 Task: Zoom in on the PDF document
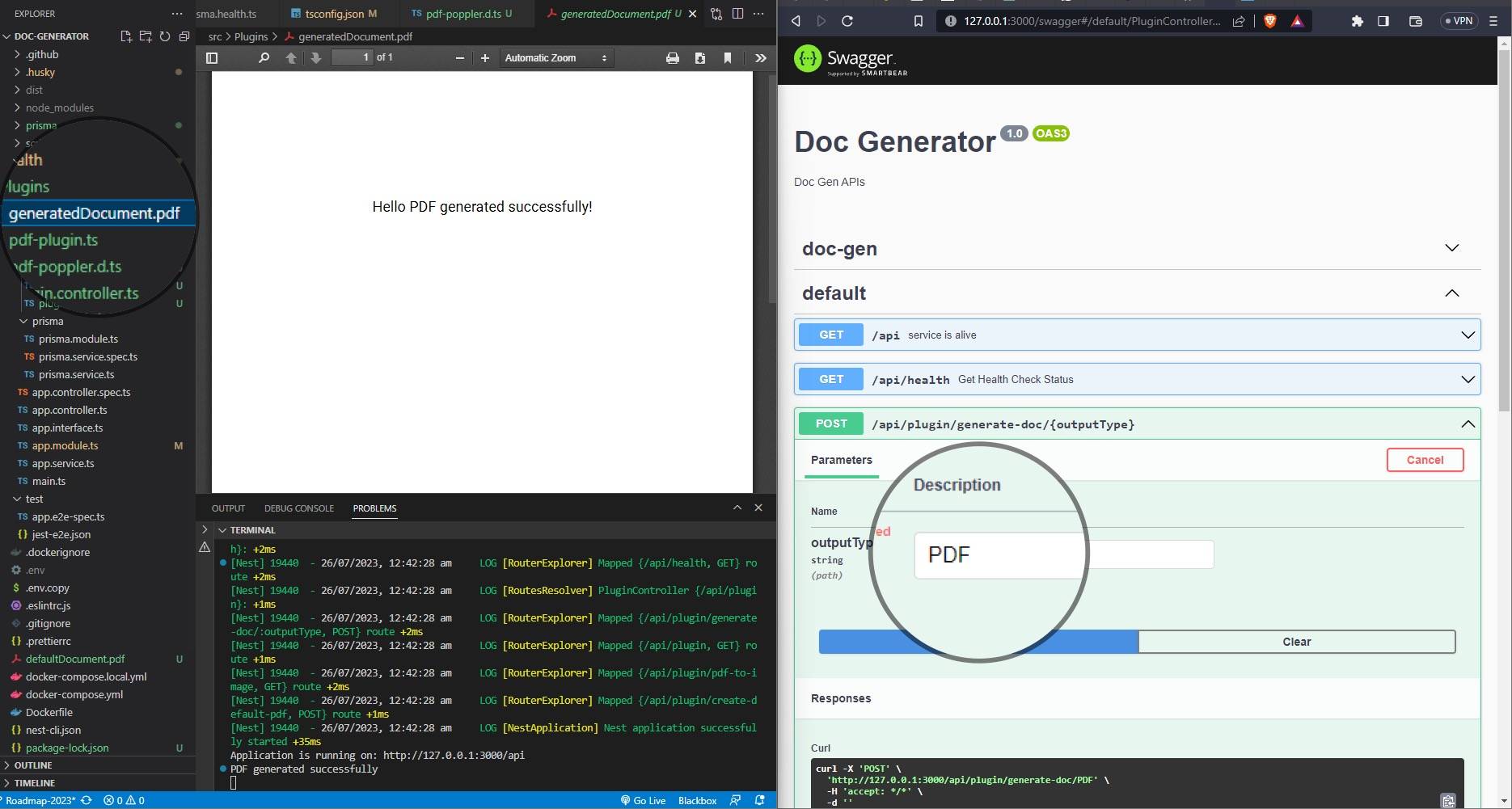[x=484, y=57]
